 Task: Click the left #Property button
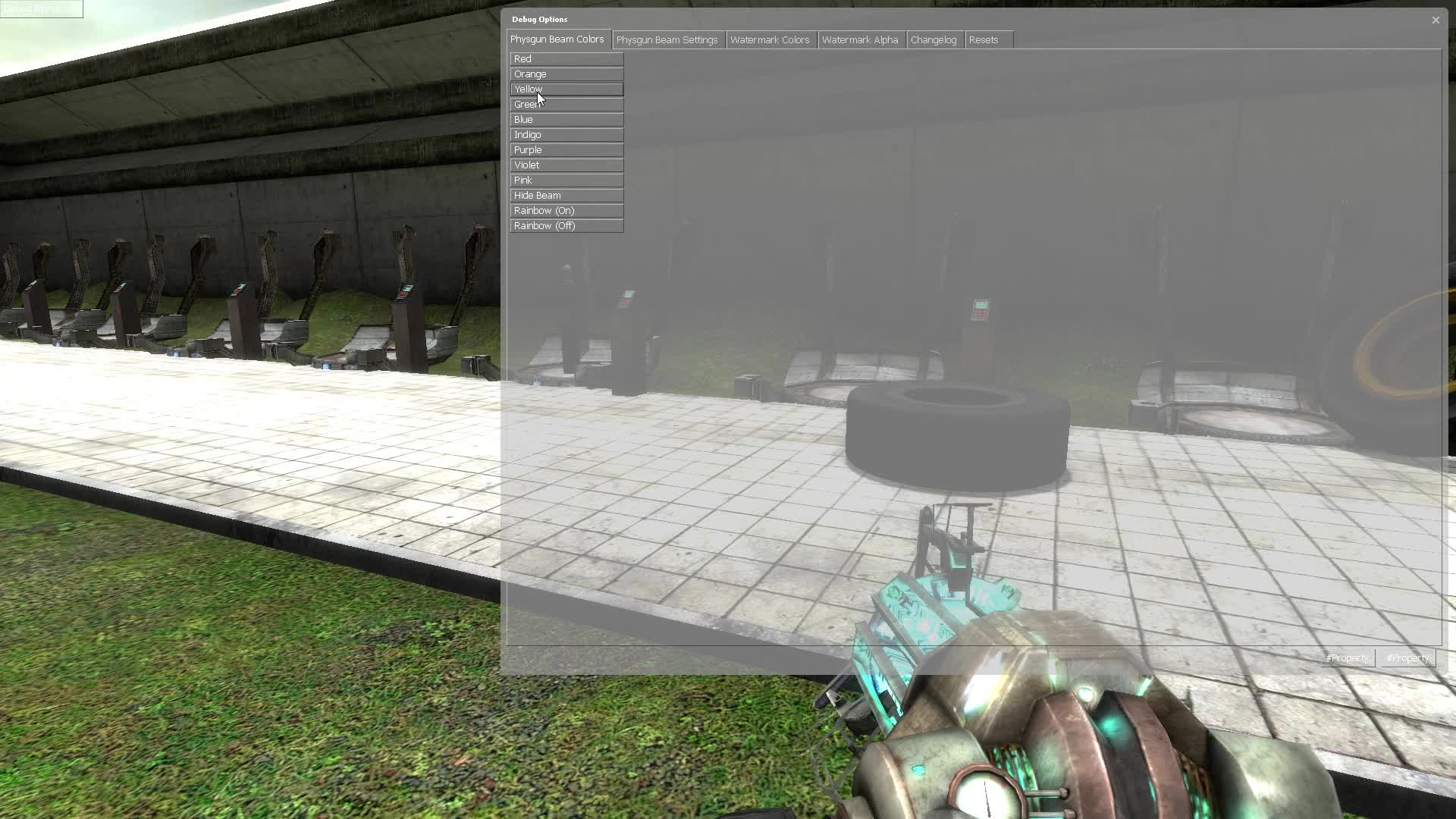pyautogui.click(x=1348, y=658)
